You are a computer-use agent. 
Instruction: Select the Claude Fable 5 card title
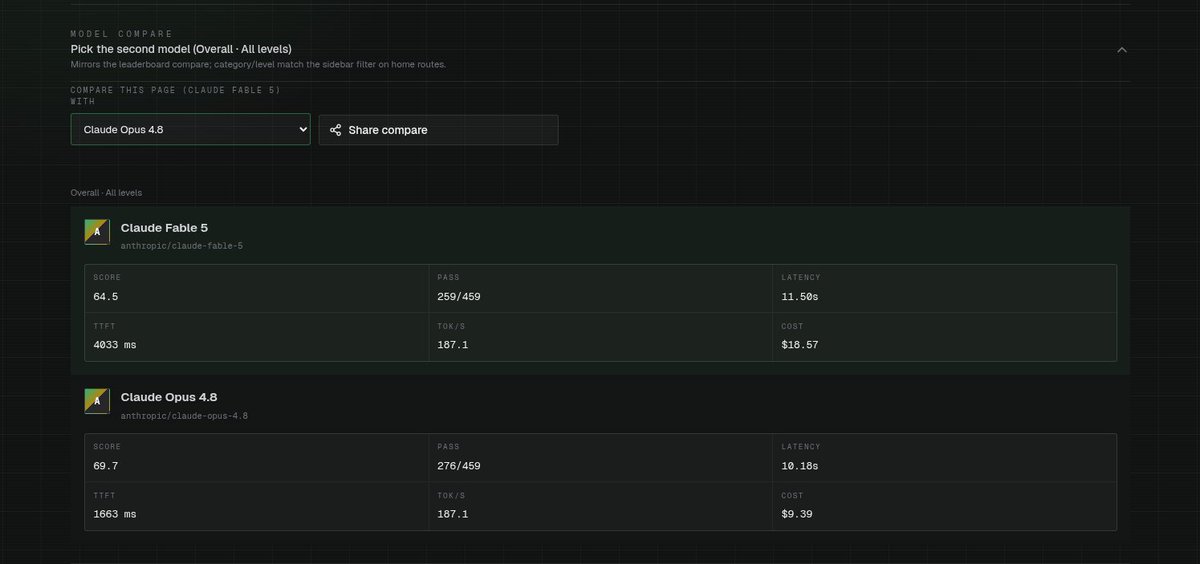tap(164, 227)
